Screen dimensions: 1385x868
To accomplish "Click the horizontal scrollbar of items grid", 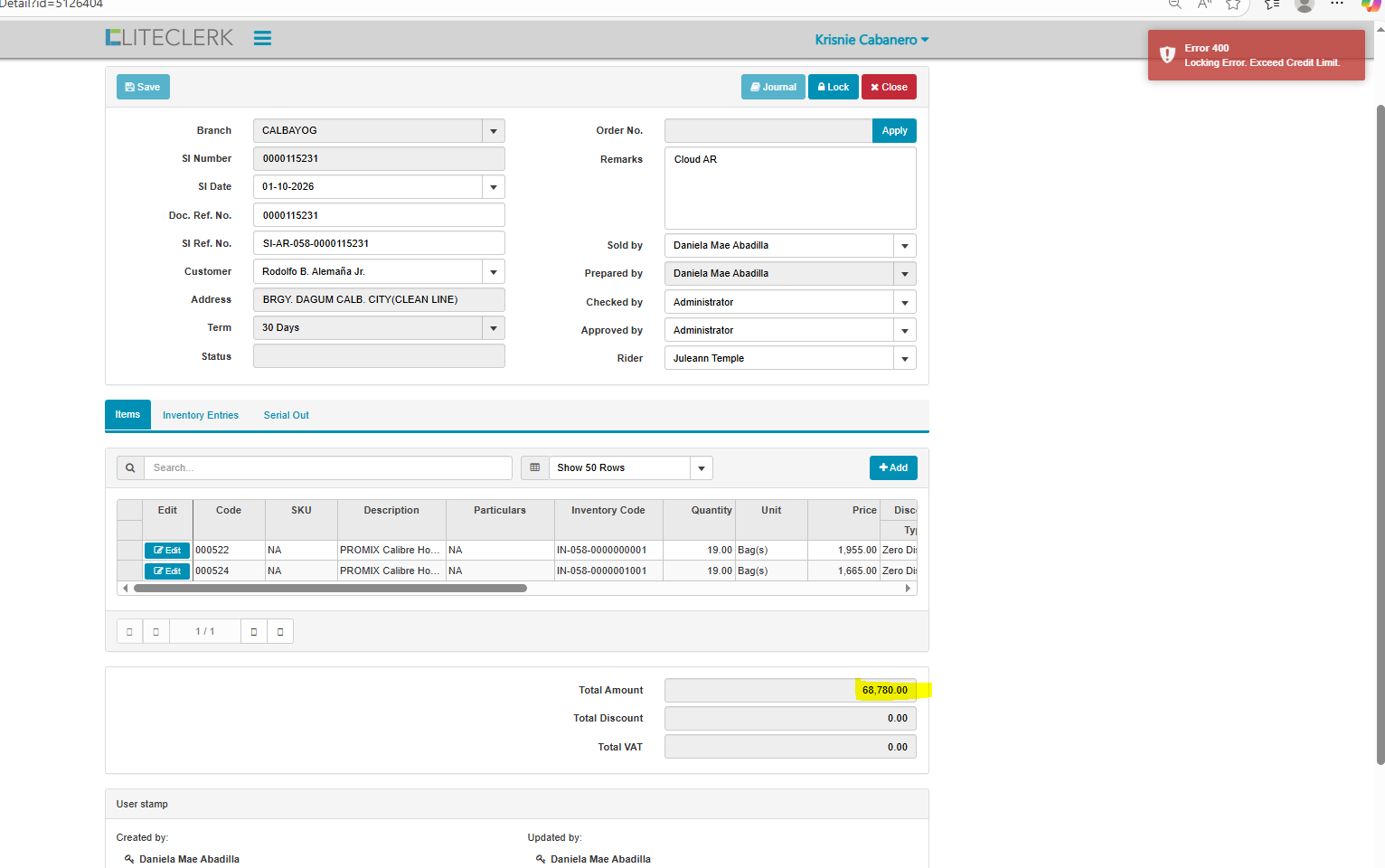I will pos(330,589).
